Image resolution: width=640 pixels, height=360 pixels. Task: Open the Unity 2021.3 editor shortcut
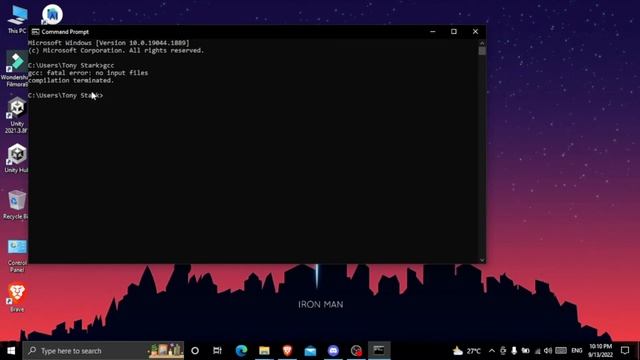pyautogui.click(x=16, y=115)
